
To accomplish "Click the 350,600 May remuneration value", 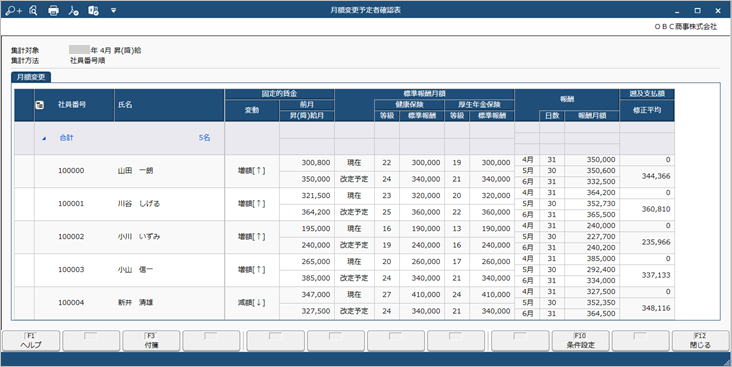I will coord(601,171).
